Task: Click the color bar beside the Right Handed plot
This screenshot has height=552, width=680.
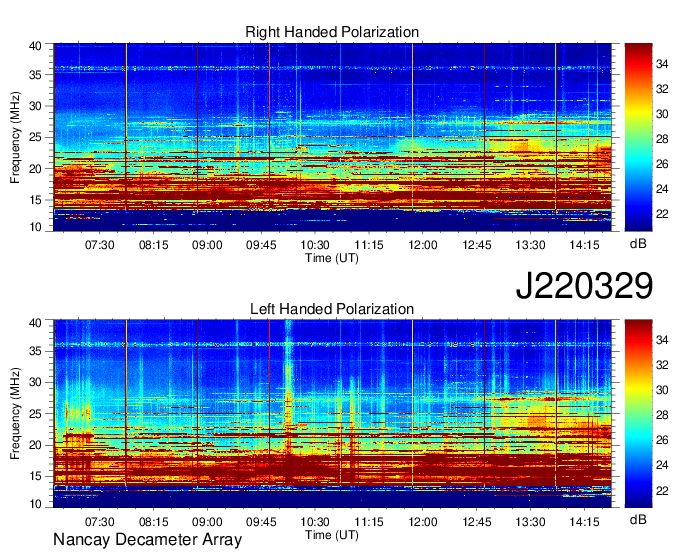Action: [x=638, y=137]
